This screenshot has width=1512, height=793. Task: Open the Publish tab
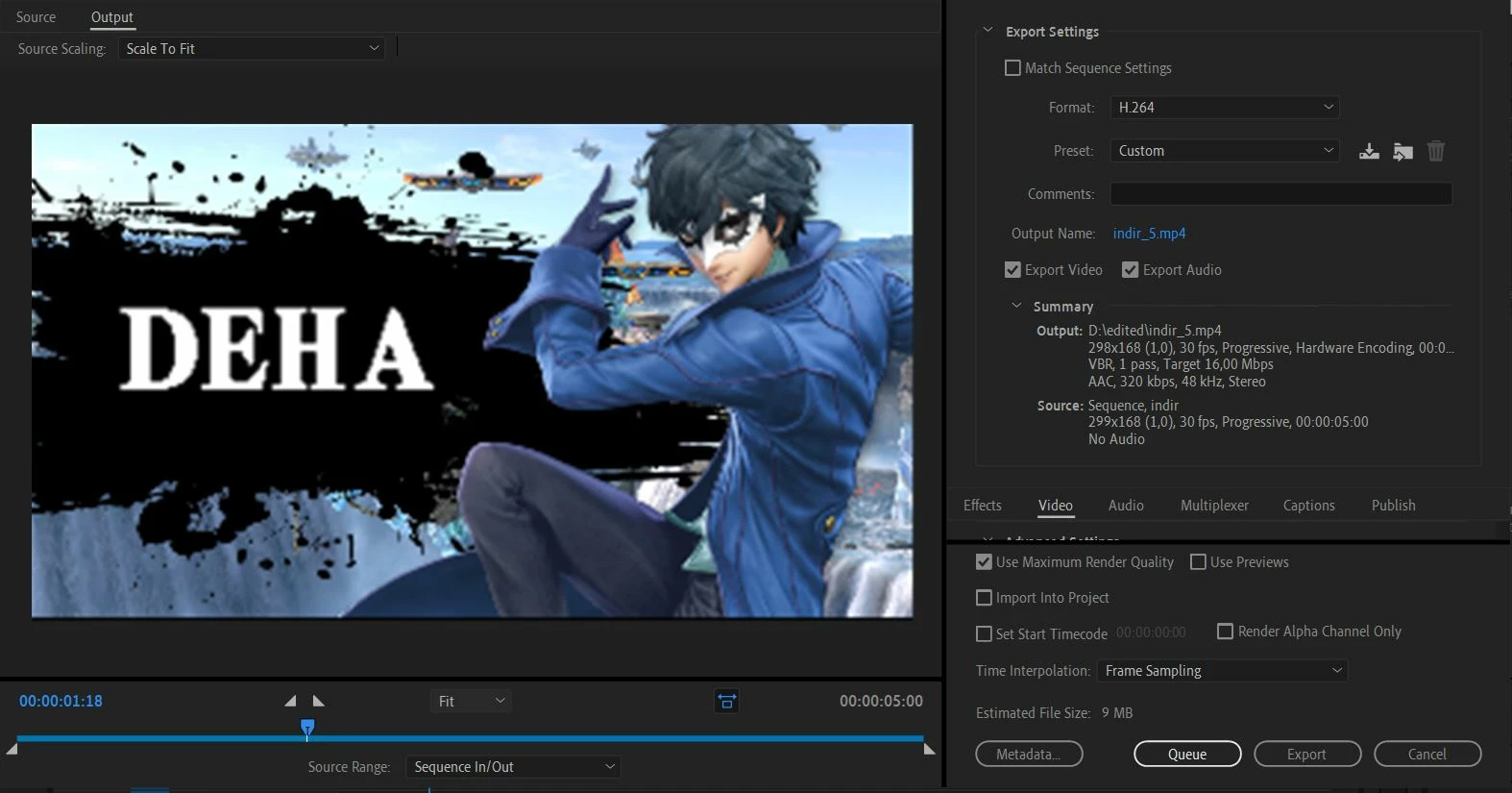pyautogui.click(x=1393, y=506)
